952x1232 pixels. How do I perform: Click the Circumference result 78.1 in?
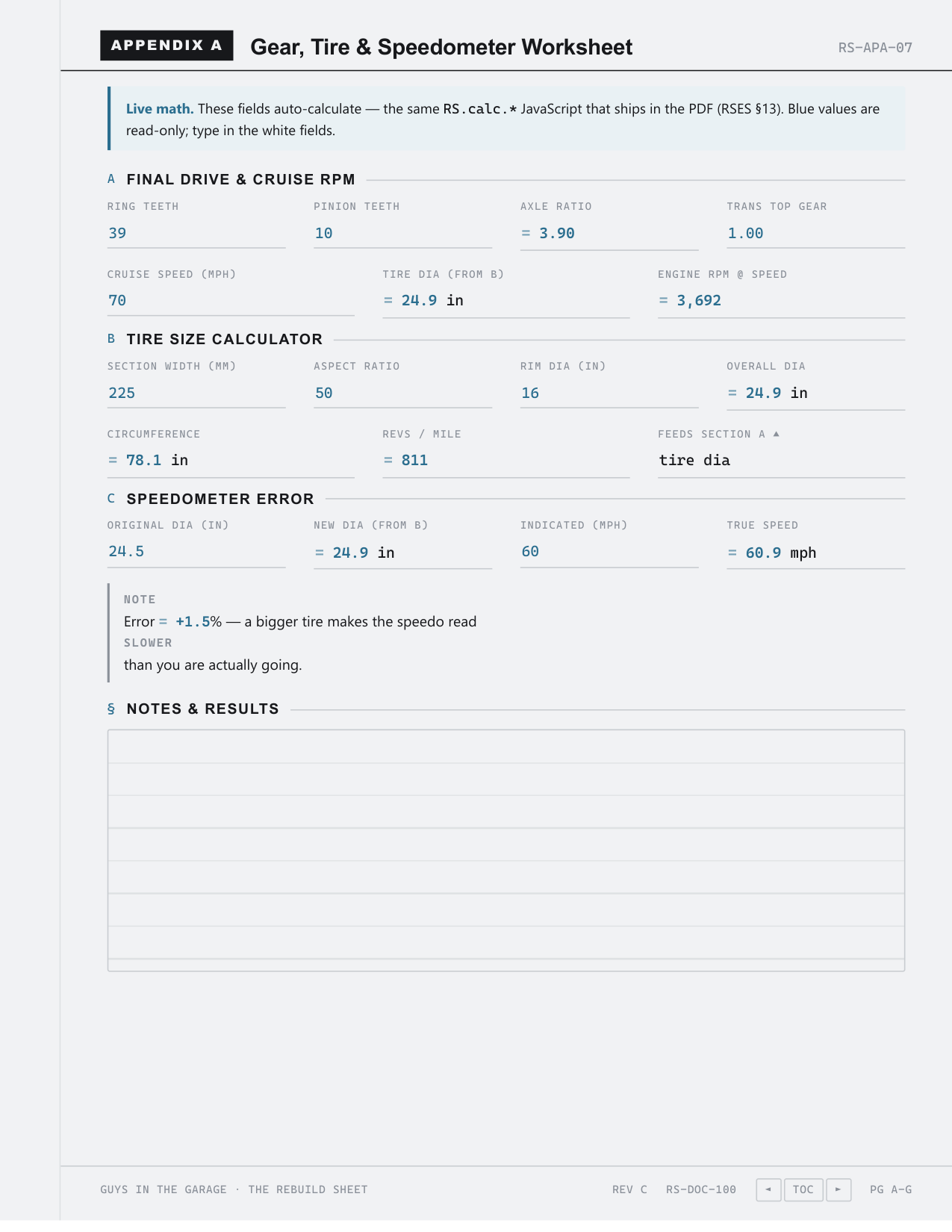tap(157, 461)
